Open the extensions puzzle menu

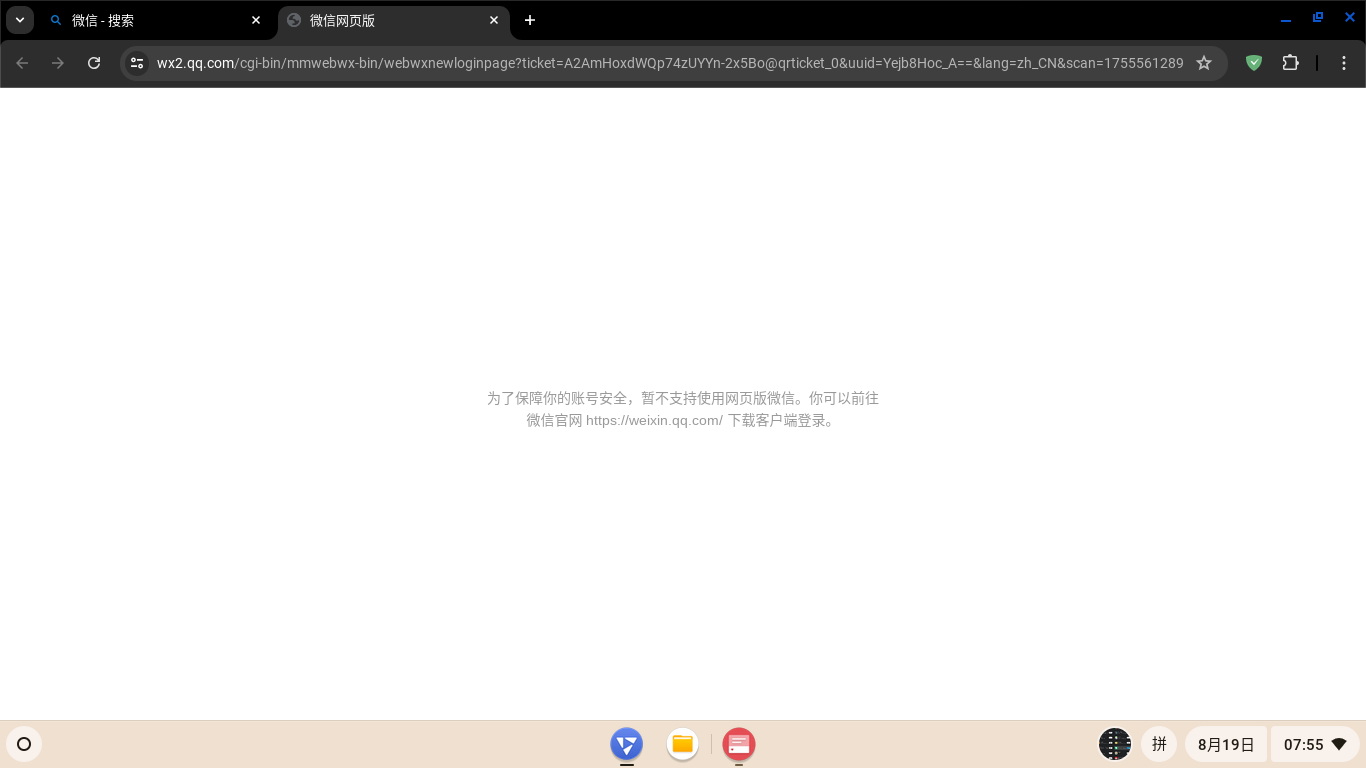pos(1290,63)
